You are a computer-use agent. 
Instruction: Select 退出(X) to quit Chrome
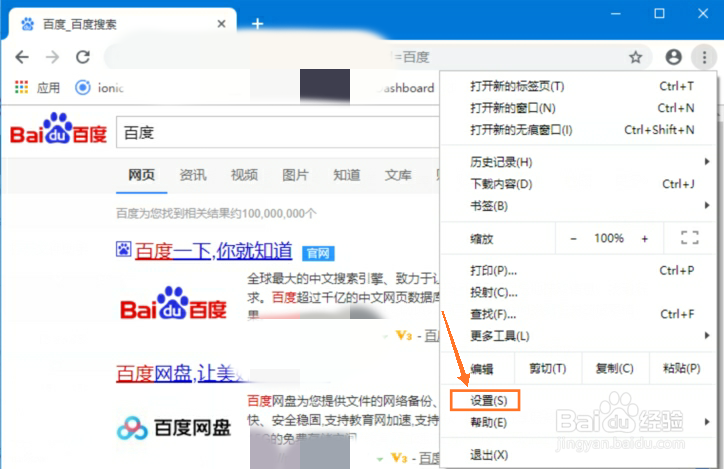coord(579,455)
